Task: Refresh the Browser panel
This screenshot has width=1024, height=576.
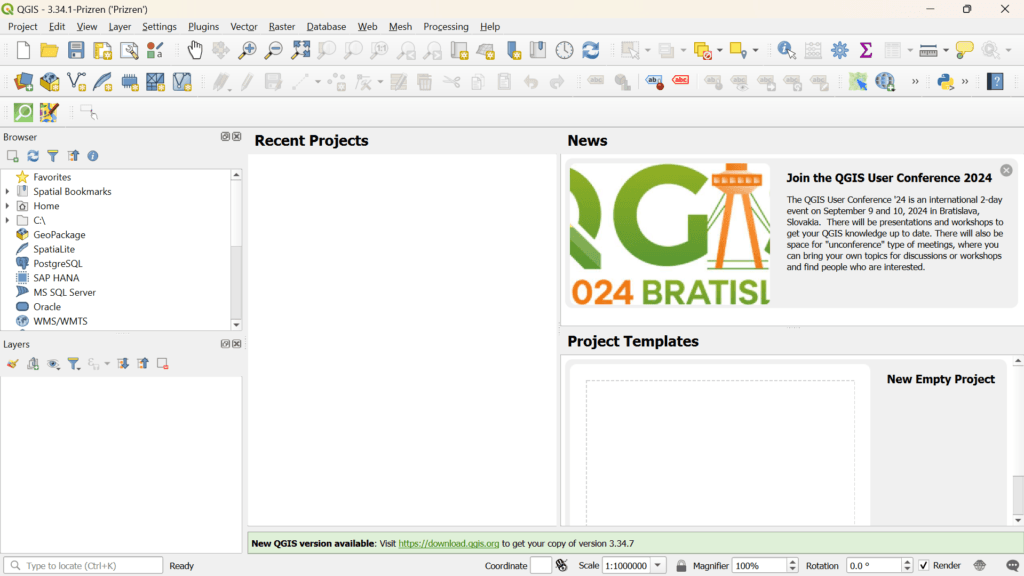Action: (x=33, y=156)
